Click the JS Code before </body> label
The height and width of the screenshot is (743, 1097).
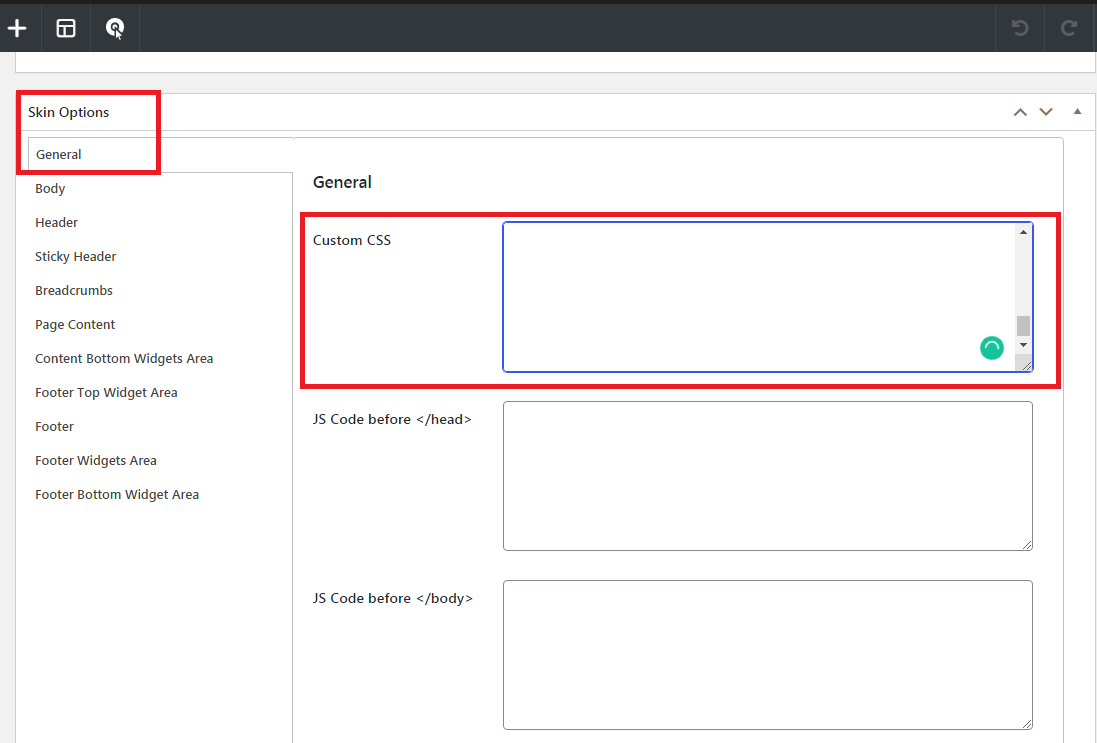pos(392,598)
